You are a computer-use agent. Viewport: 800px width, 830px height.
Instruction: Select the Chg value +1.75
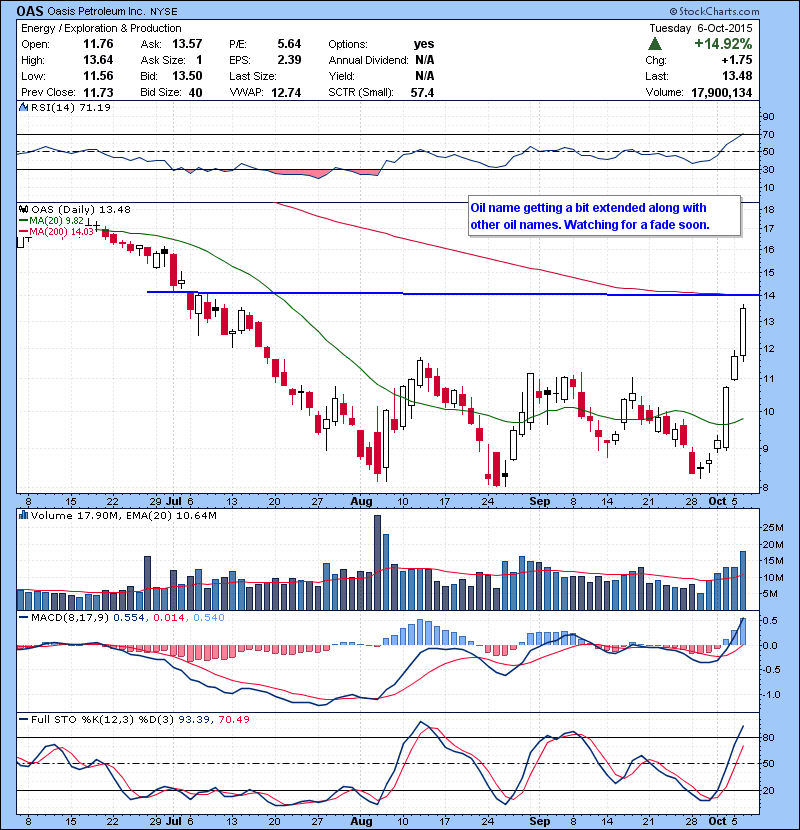736,60
